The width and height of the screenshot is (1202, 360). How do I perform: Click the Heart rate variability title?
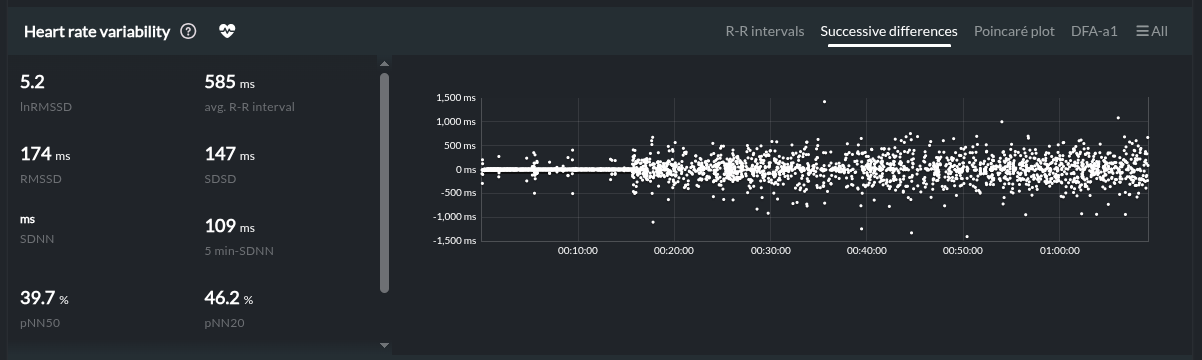click(96, 31)
